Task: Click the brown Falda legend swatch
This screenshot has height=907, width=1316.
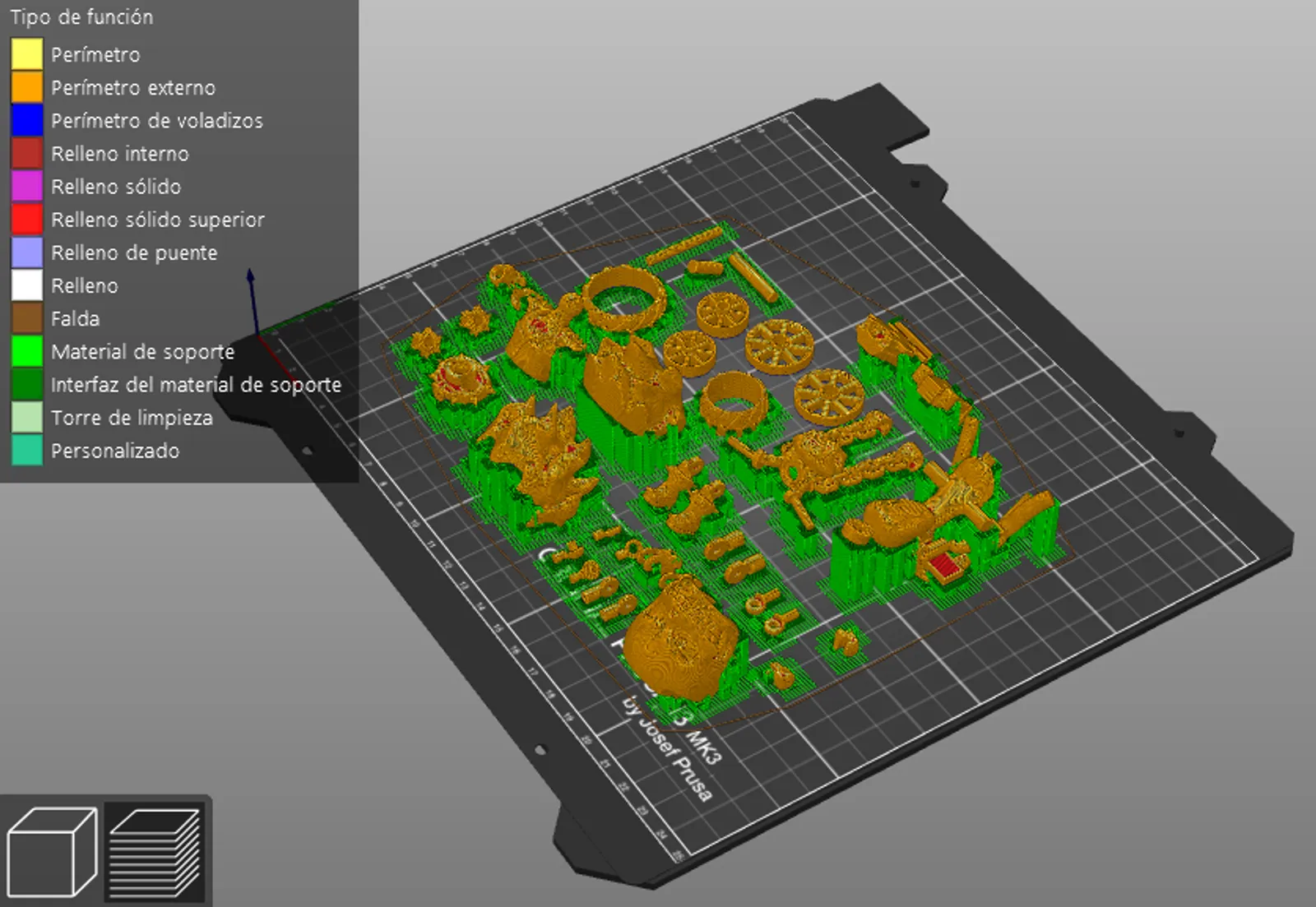Action: click(27, 318)
